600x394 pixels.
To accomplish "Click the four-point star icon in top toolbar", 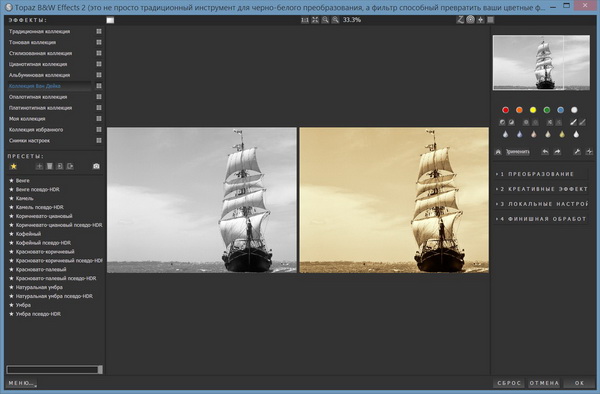I will coord(481,20).
